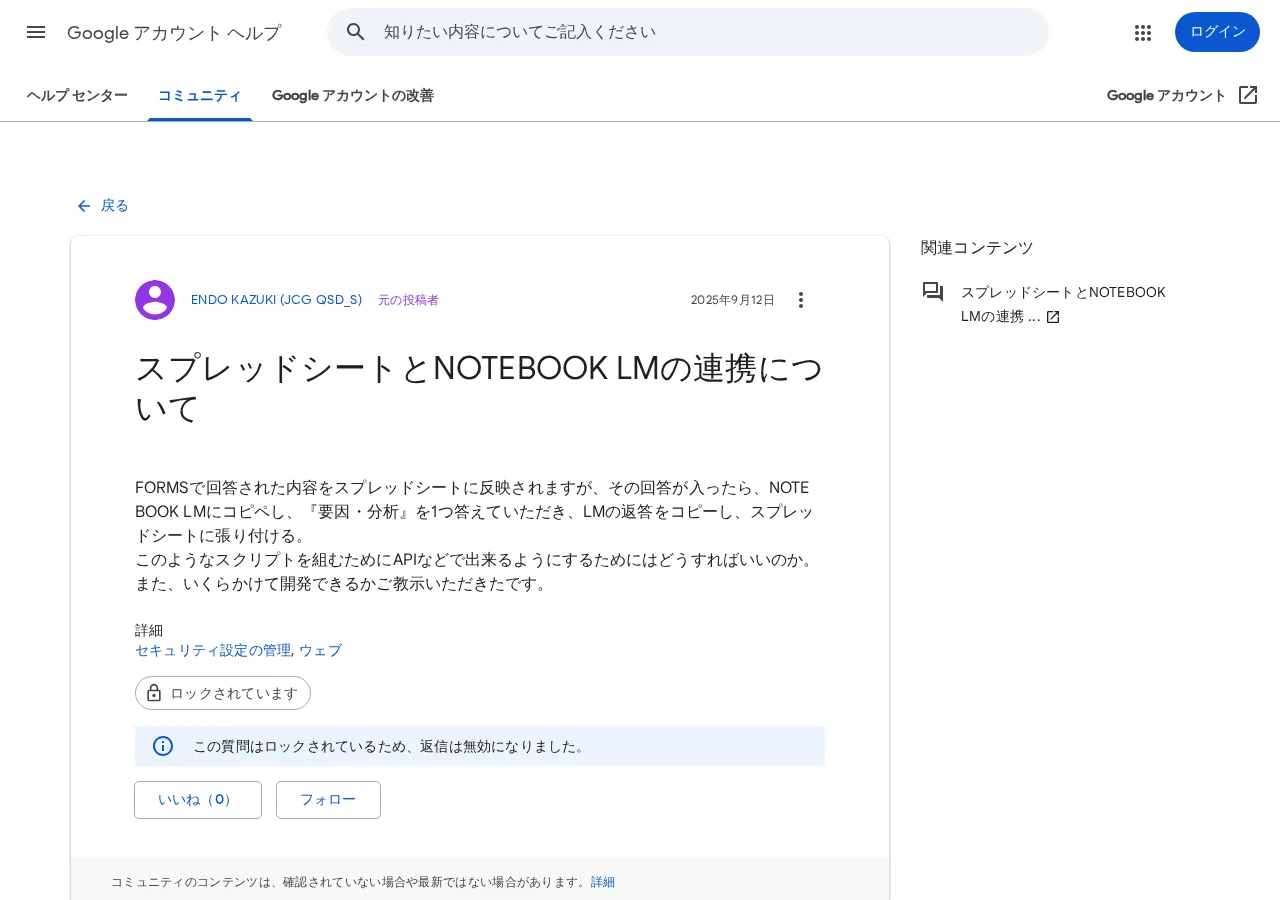
Task: Click the 2025年9月12日 post date
Action: click(x=733, y=300)
